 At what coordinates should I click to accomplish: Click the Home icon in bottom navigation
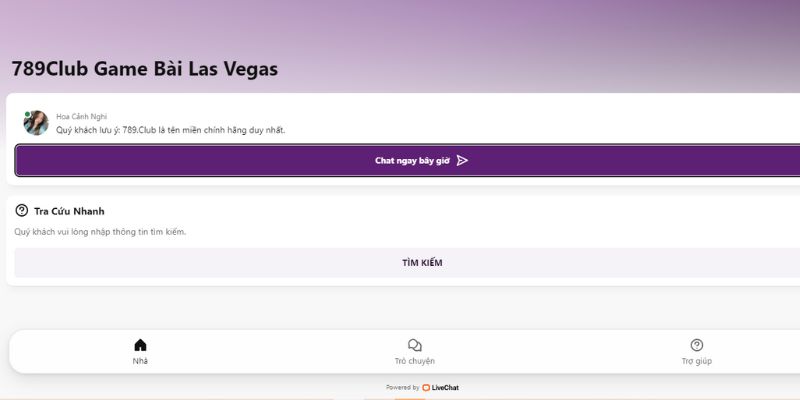pos(140,345)
